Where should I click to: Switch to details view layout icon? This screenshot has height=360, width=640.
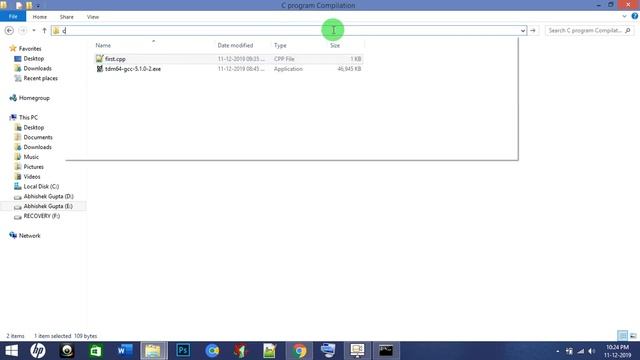pos(622,336)
